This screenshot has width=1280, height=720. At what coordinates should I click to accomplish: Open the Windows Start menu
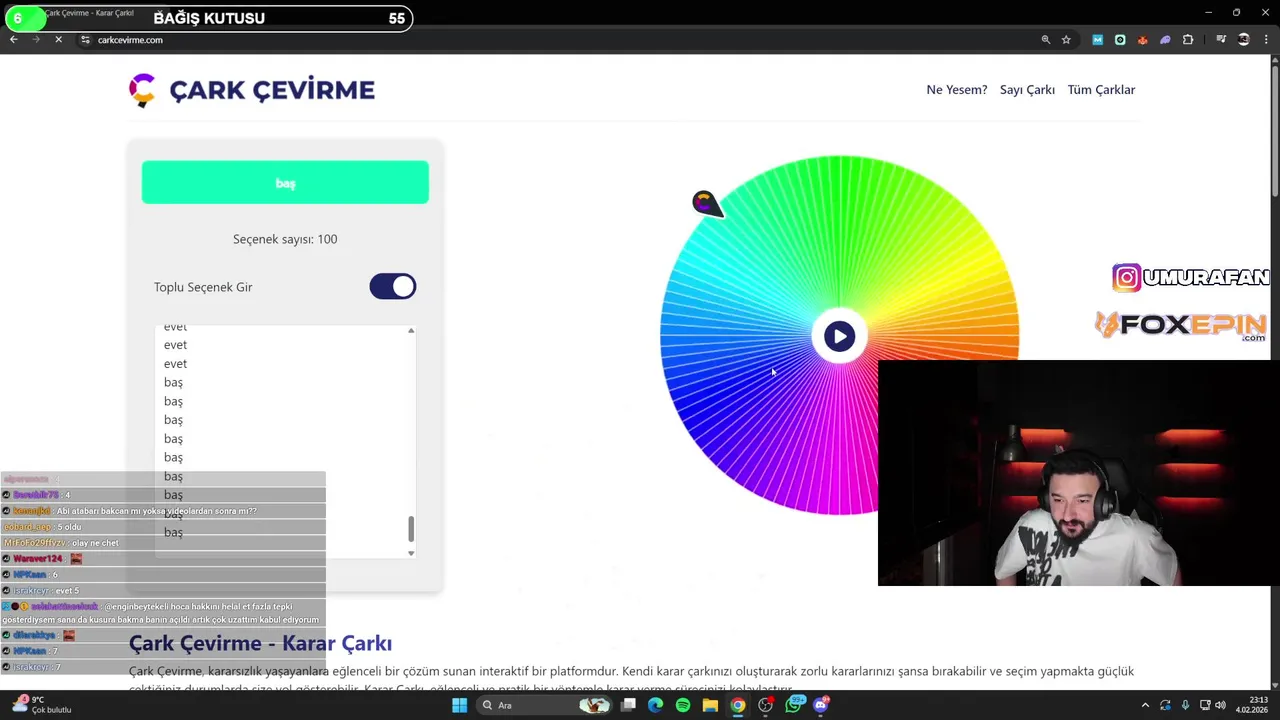click(459, 705)
